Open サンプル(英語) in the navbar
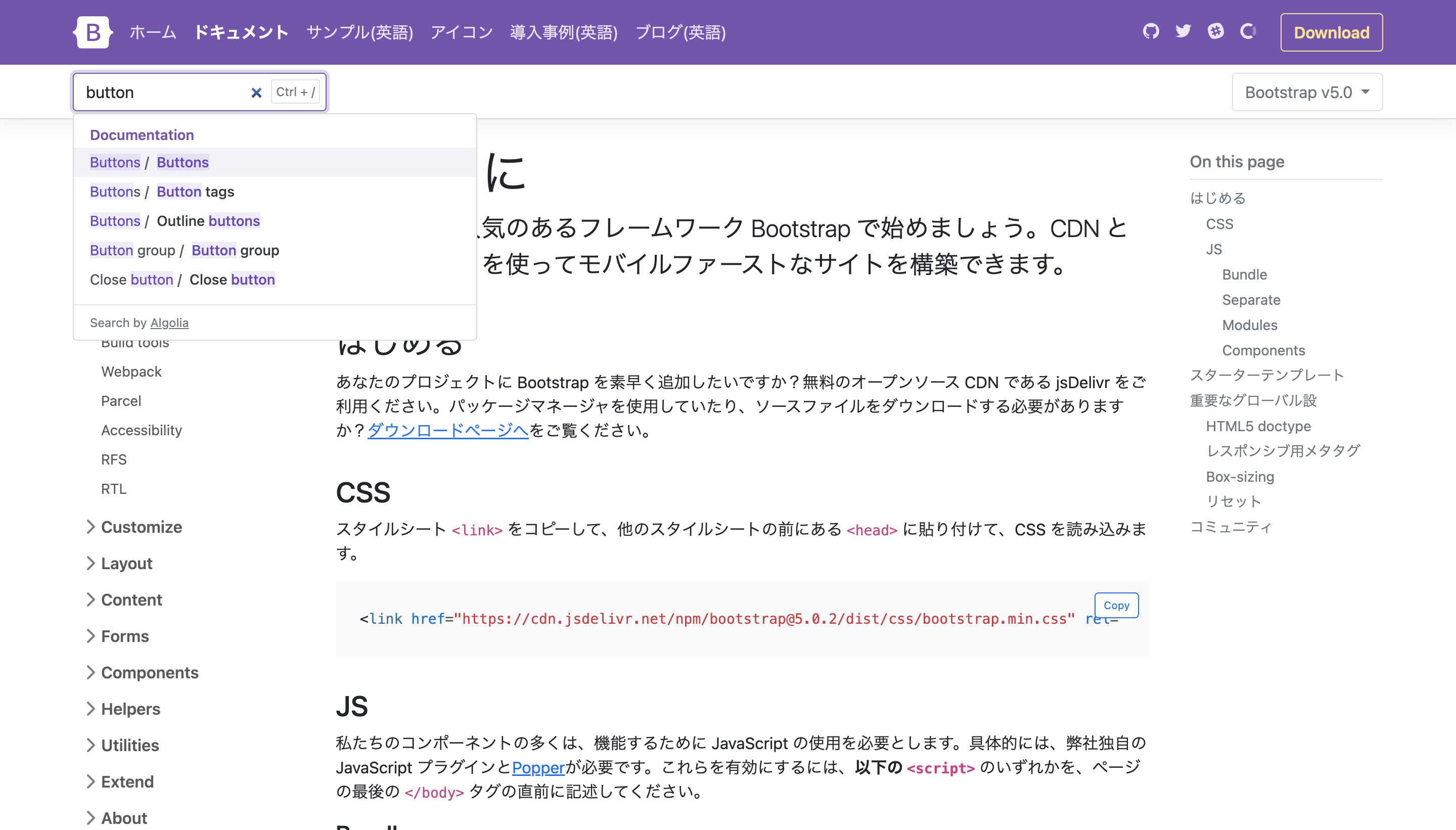This screenshot has width=1456, height=830. pyautogui.click(x=360, y=32)
